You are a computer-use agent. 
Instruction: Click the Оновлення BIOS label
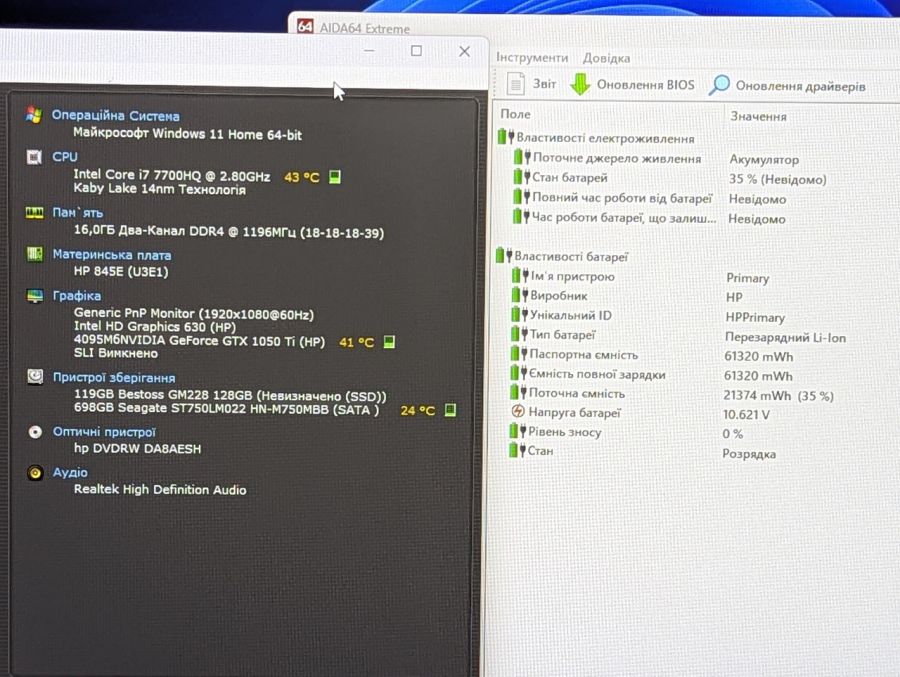pos(646,84)
